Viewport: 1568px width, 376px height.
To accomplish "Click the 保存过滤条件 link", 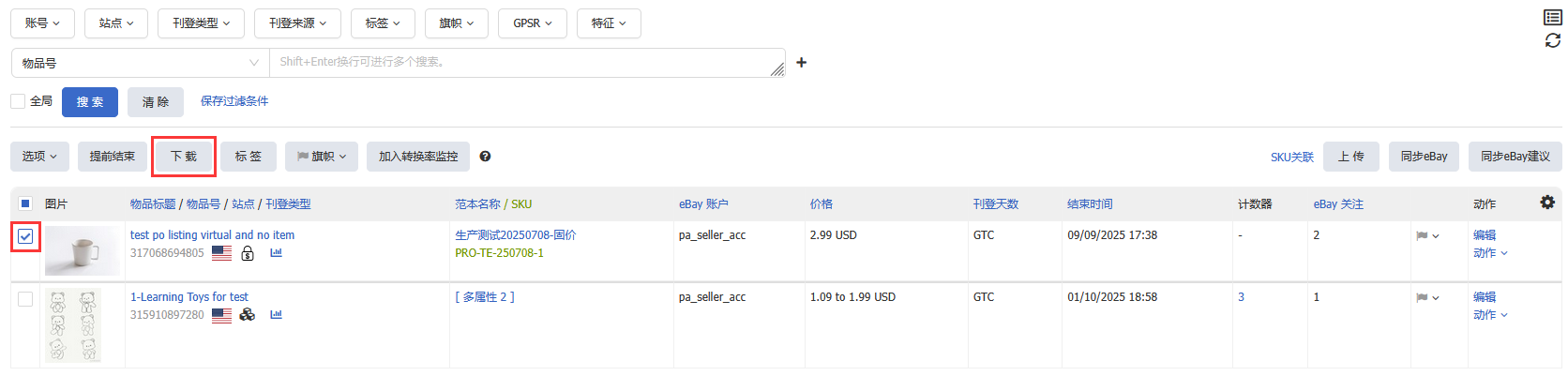I will pos(234,101).
